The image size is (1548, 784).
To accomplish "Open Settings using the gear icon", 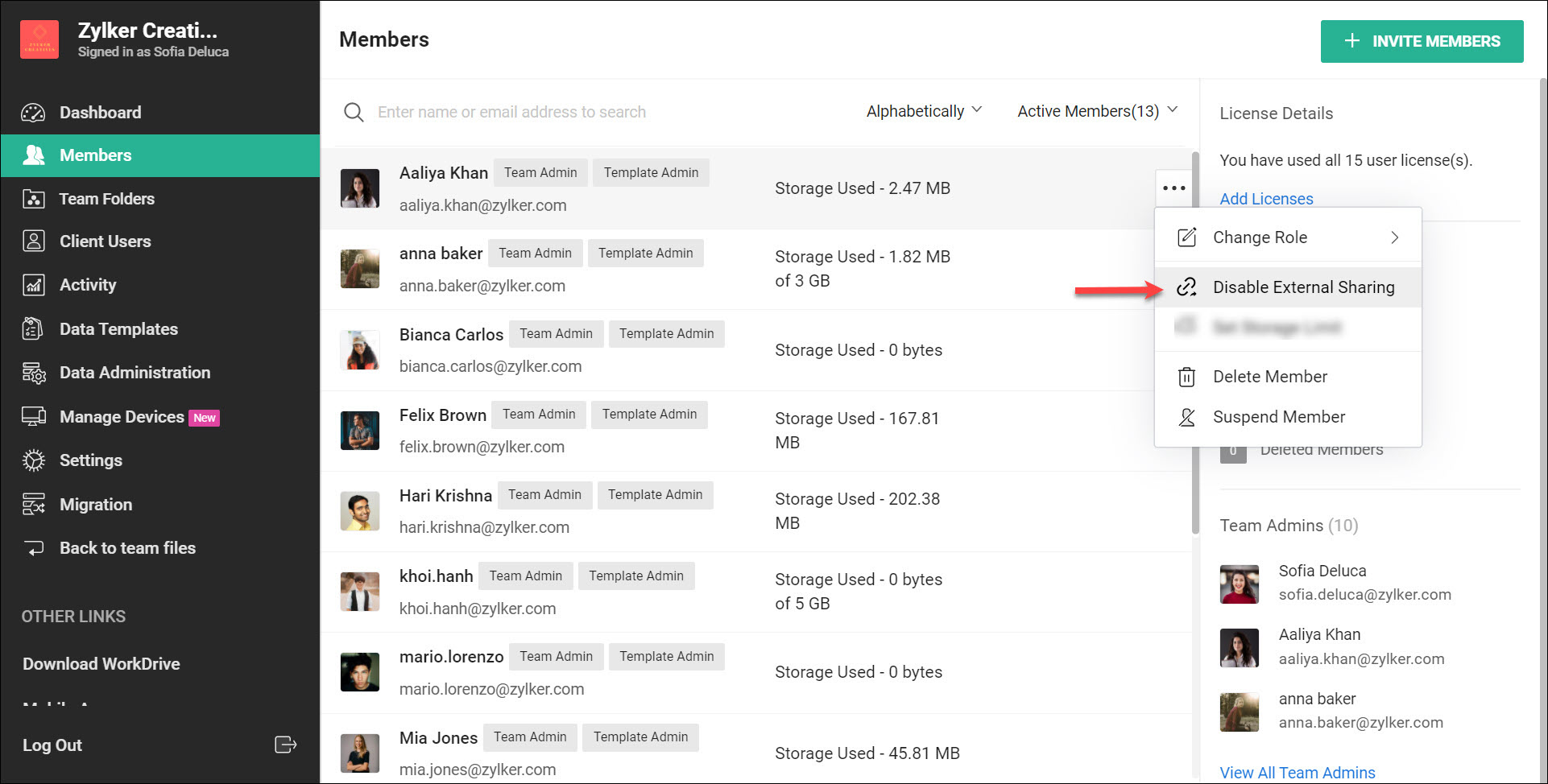I will click(33, 460).
